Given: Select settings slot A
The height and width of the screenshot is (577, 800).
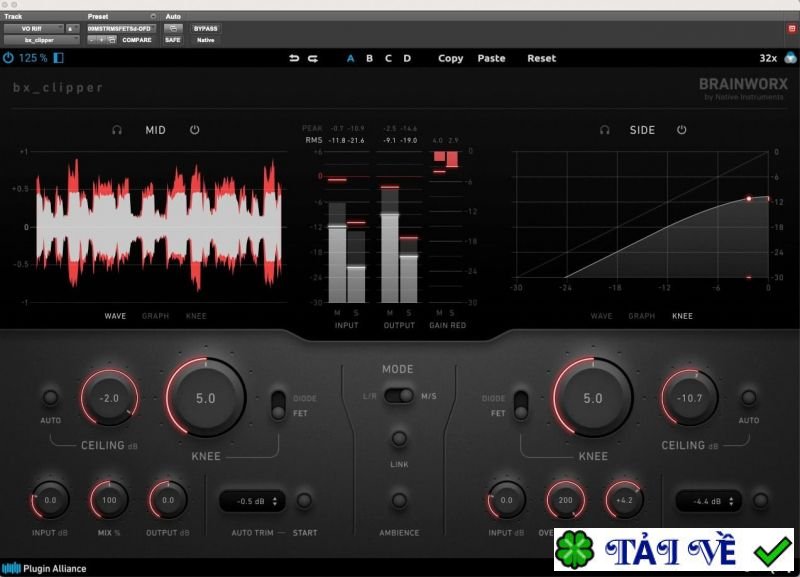Looking at the screenshot, I should 351,58.
